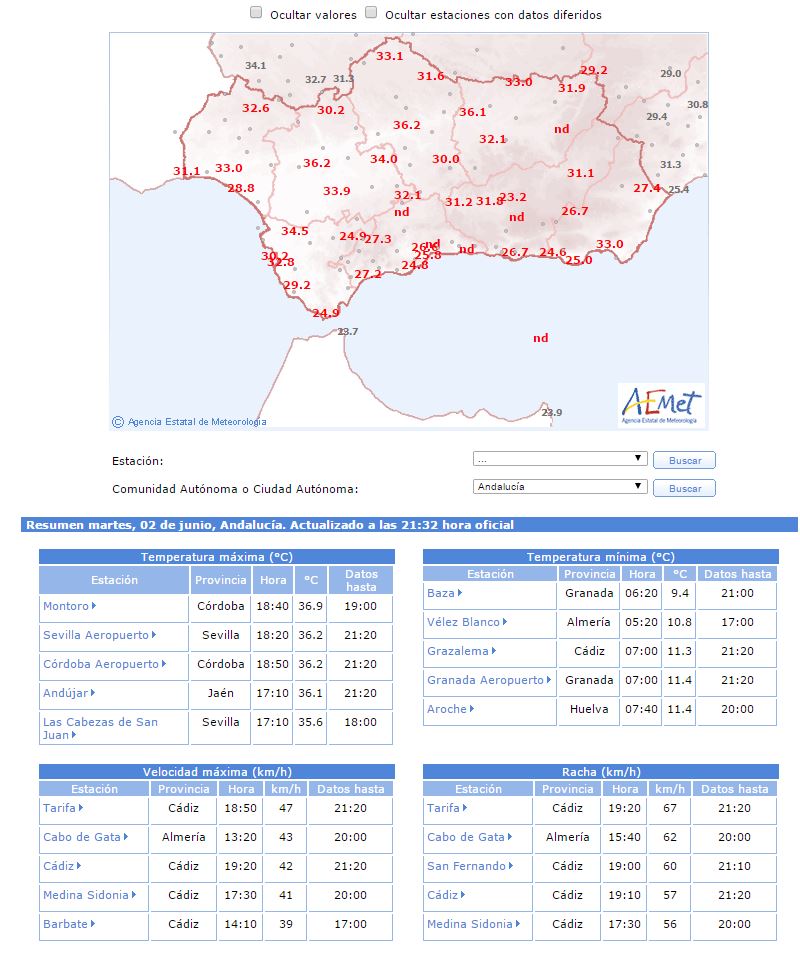
Task: Open Vélez Blanco station link
Action: 463,622
